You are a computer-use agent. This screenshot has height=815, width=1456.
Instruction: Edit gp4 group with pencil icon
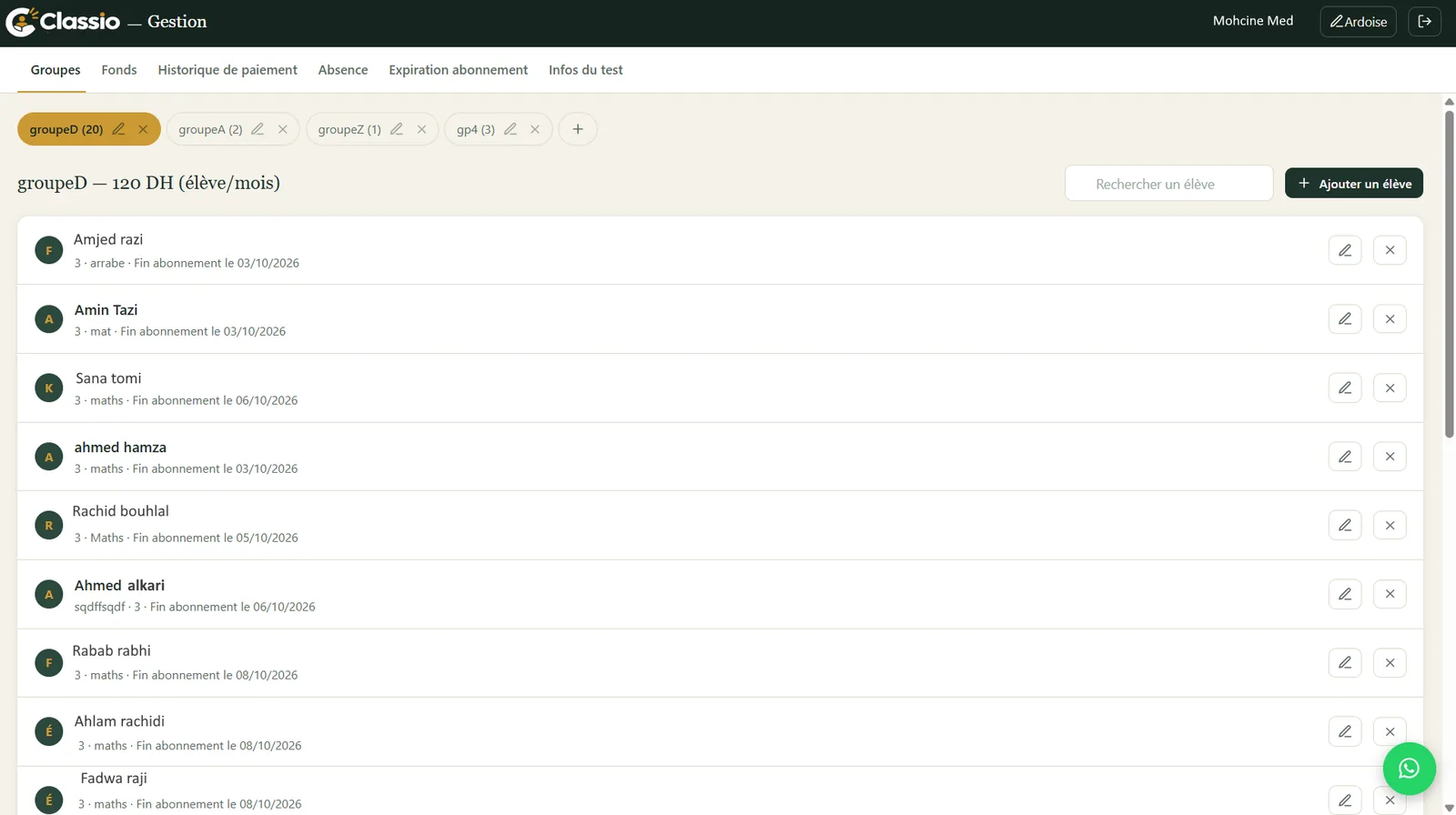511,129
